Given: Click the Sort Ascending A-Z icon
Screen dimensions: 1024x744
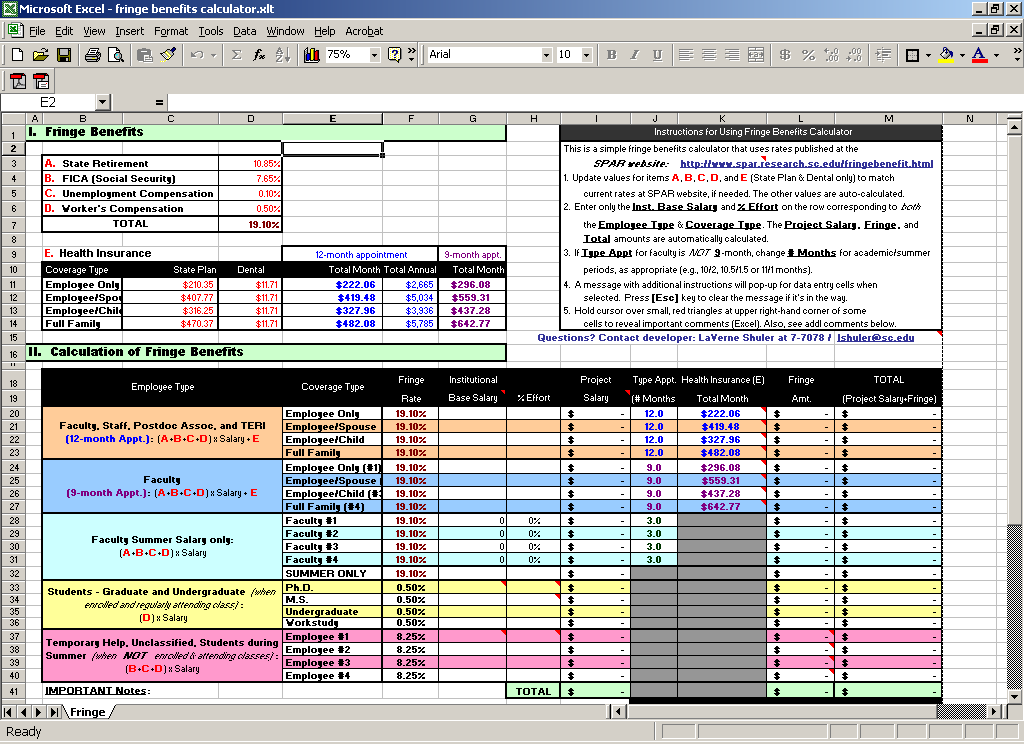Looking at the screenshot, I should click(x=282, y=55).
